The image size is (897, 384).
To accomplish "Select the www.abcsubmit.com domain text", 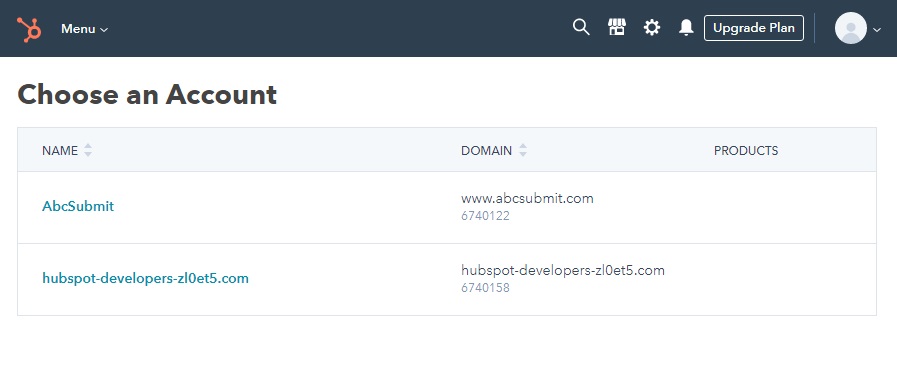I will [527, 199].
